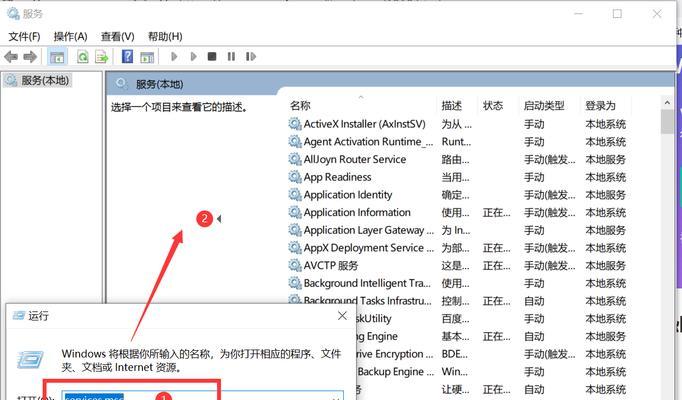
Task: Open the 查看(V) menu
Action: [117, 37]
